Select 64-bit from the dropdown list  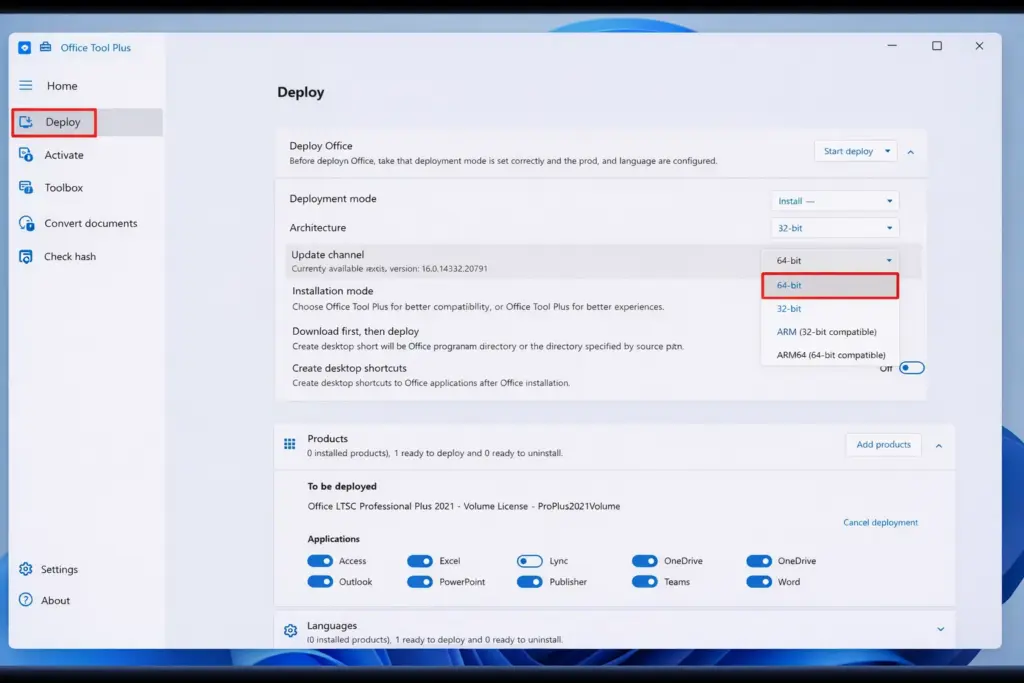click(x=829, y=286)
